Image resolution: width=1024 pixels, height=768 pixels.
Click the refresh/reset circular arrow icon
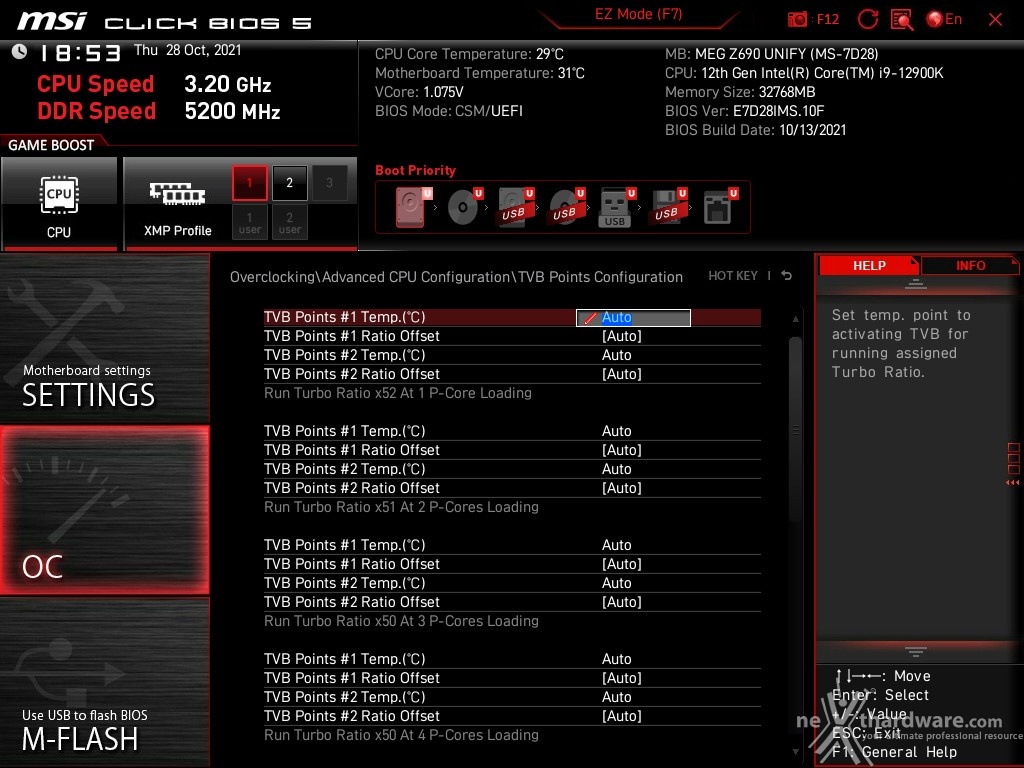tap(867, 19)
